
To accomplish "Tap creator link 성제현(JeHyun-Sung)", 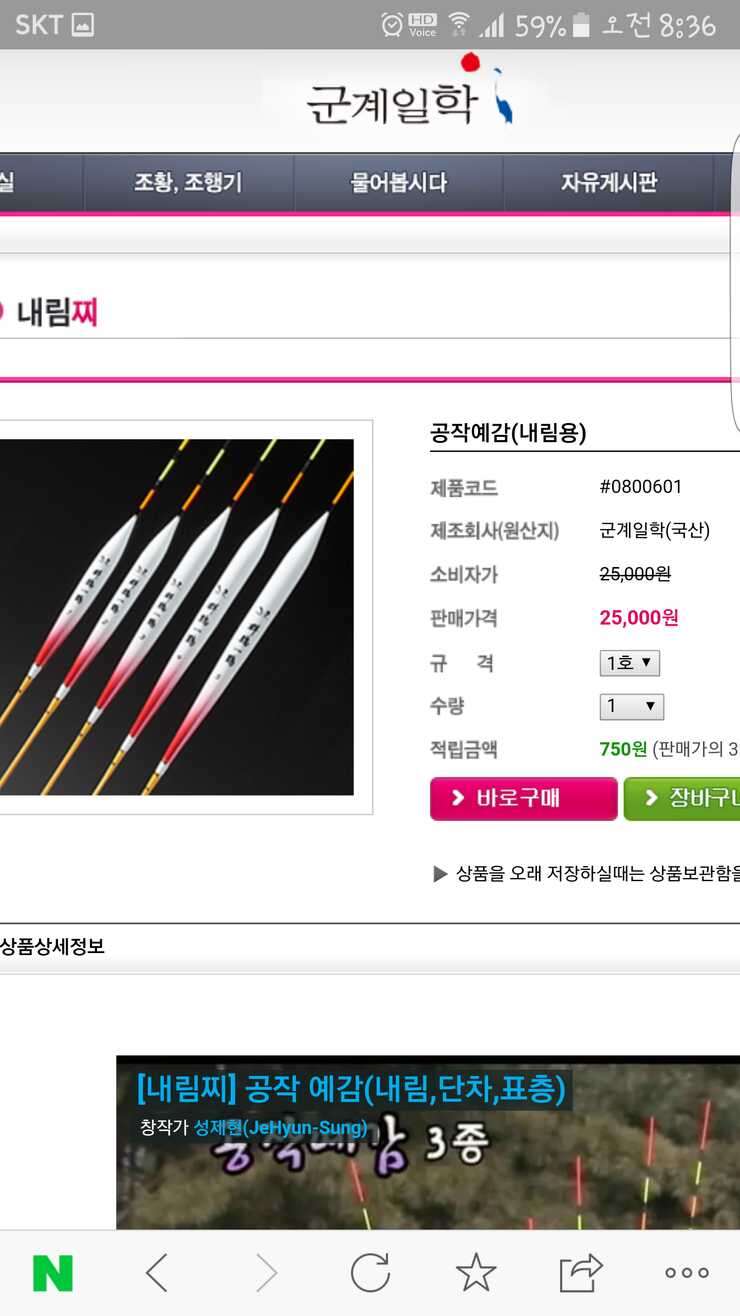I will point(280,1128).
